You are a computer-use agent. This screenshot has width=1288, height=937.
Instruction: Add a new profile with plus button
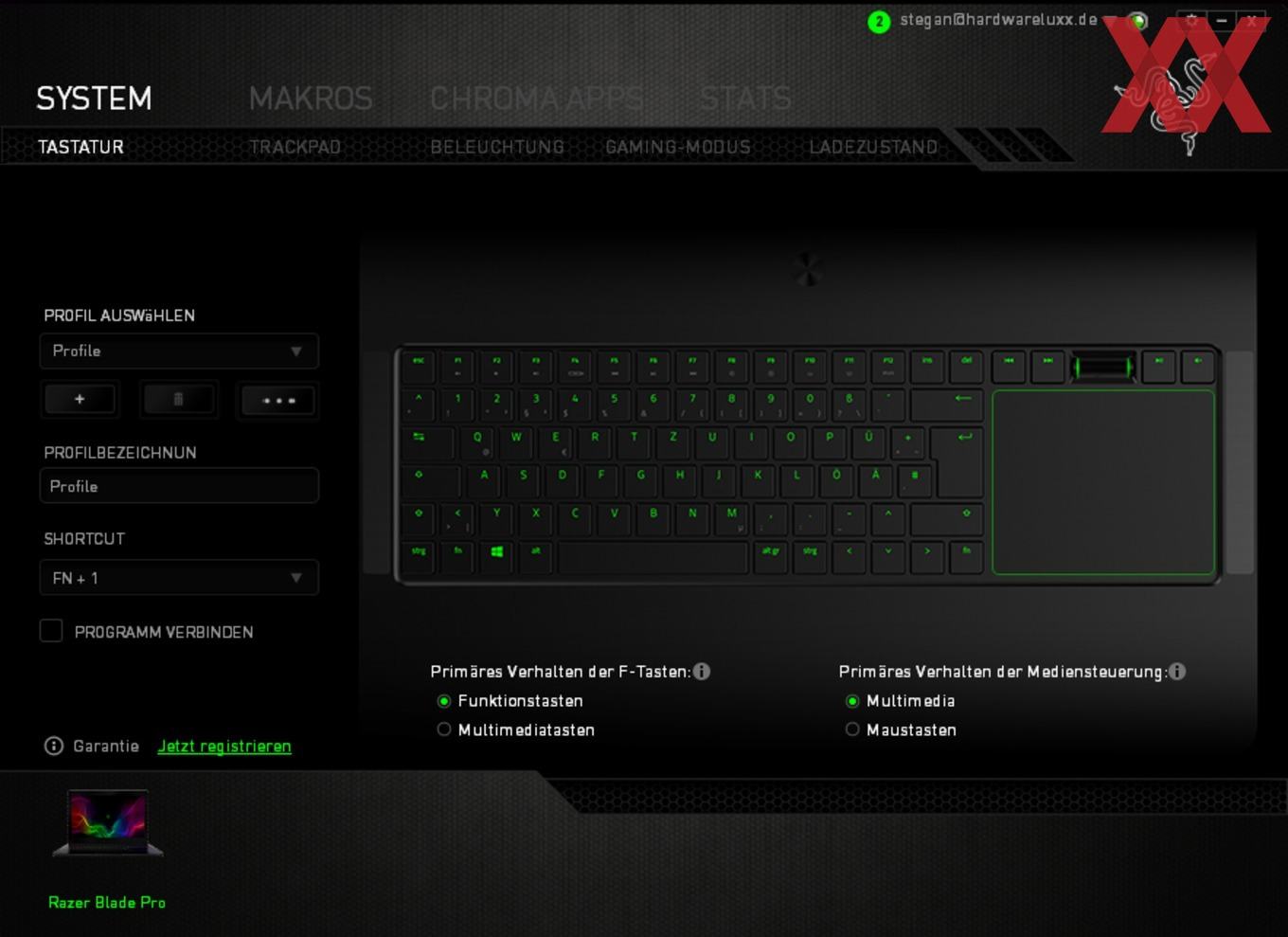pyautogui.click(x=80, y=400)
